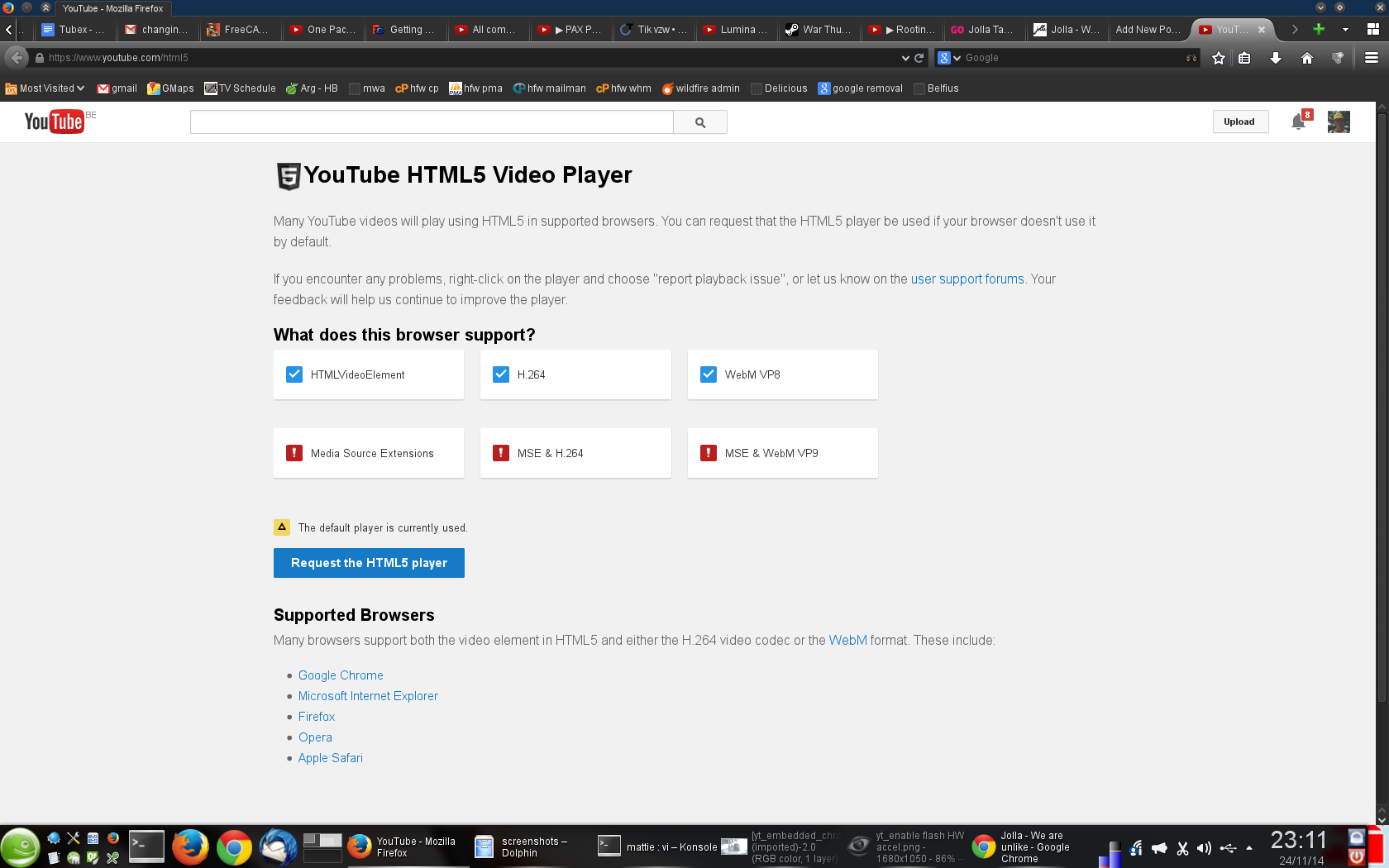Open the WebM format link
1389x868 pixels.
(848, 641)
